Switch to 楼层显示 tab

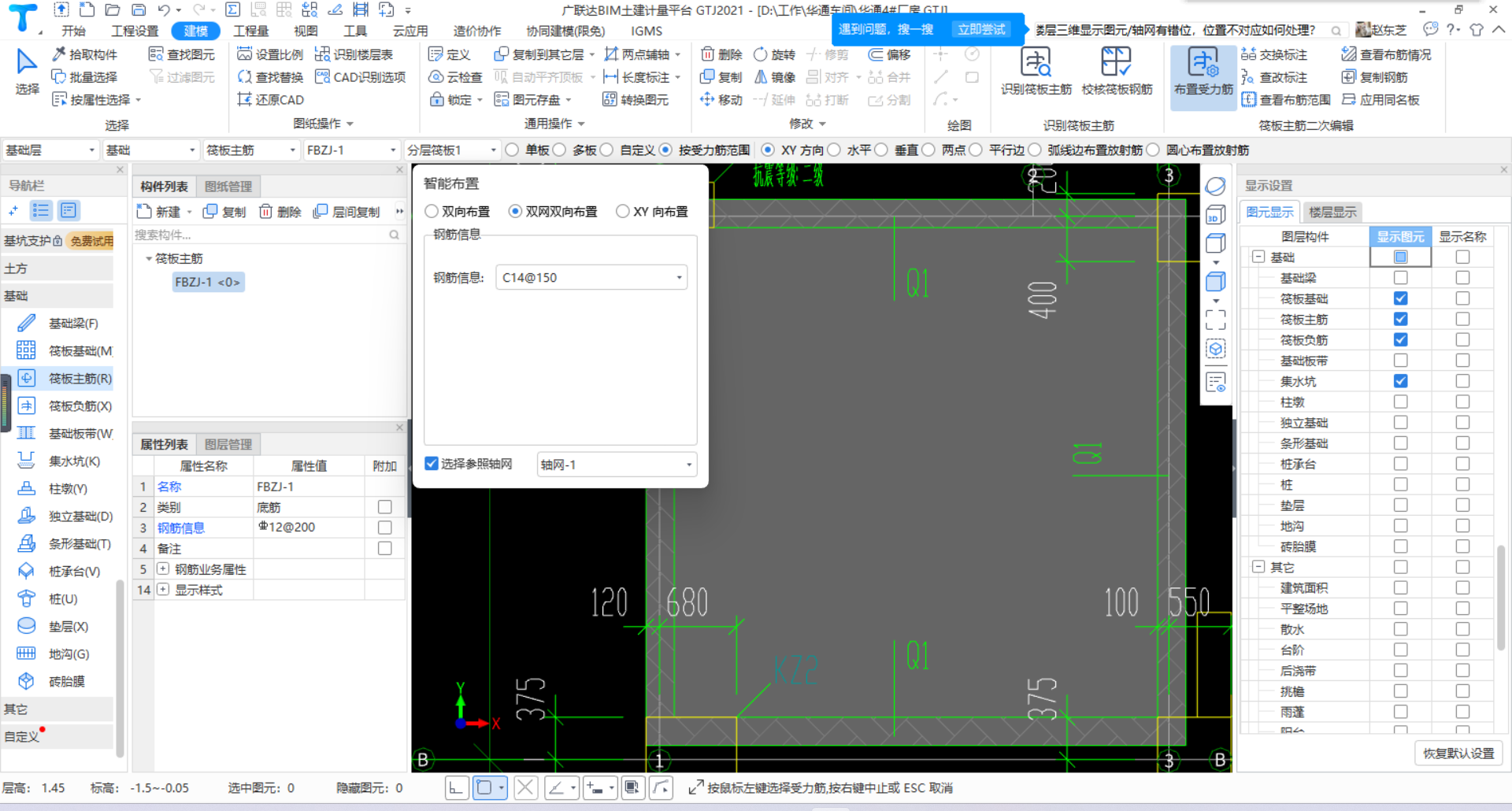(1332, 212)
